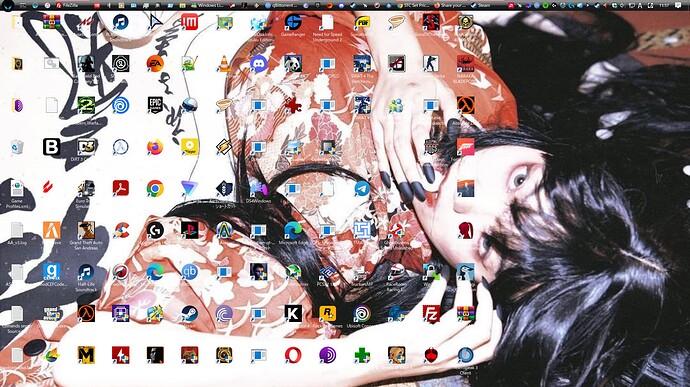Open Telegram desktop shortcut
The height and width of the screenshot is (387, 690).
point(362,188)
